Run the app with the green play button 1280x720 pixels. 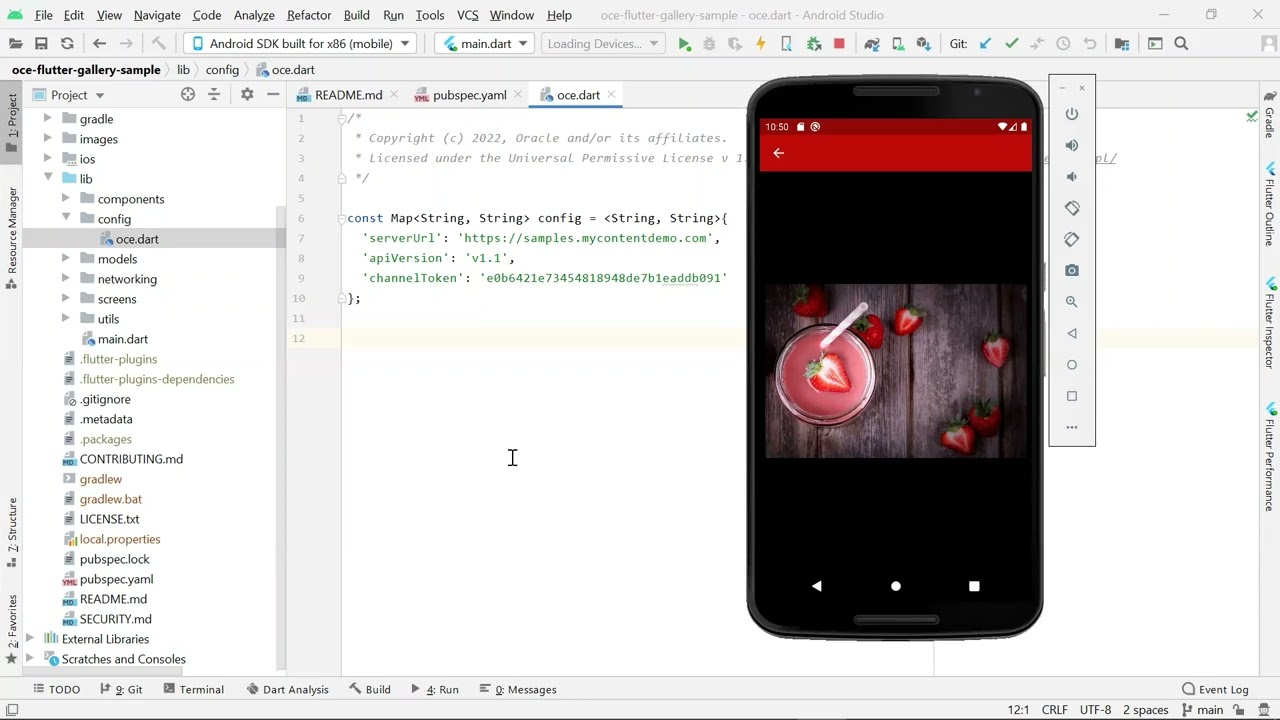coord(684,44)
